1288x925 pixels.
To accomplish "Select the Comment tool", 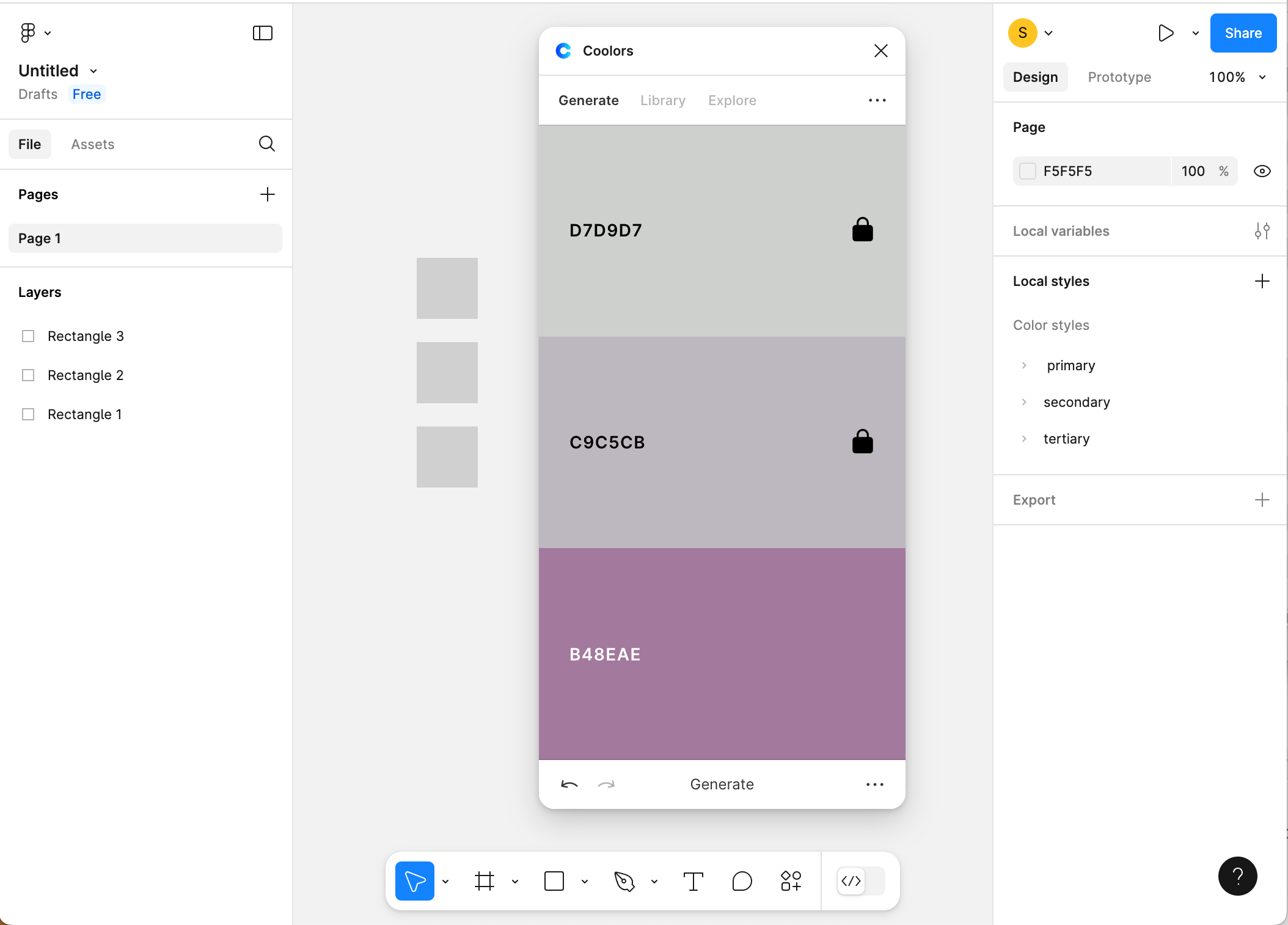I will pyautogui.click(x=742, y=881).
